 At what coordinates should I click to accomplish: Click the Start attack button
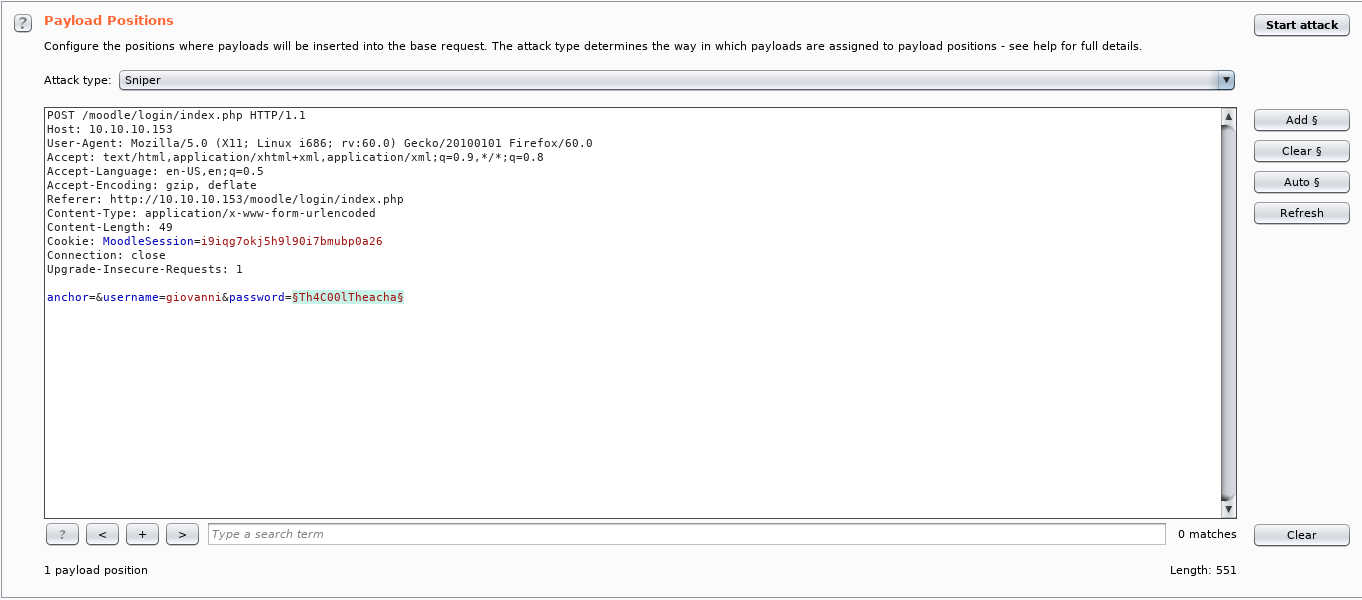click(1301, 25)
